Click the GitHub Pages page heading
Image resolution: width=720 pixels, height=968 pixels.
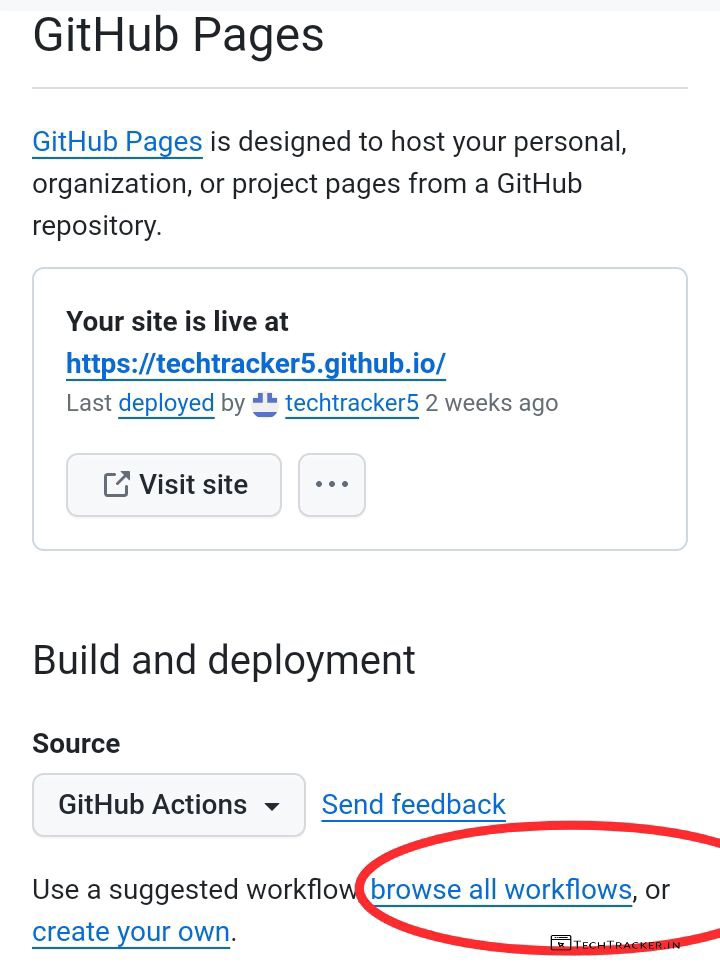[x=178, y=36]
